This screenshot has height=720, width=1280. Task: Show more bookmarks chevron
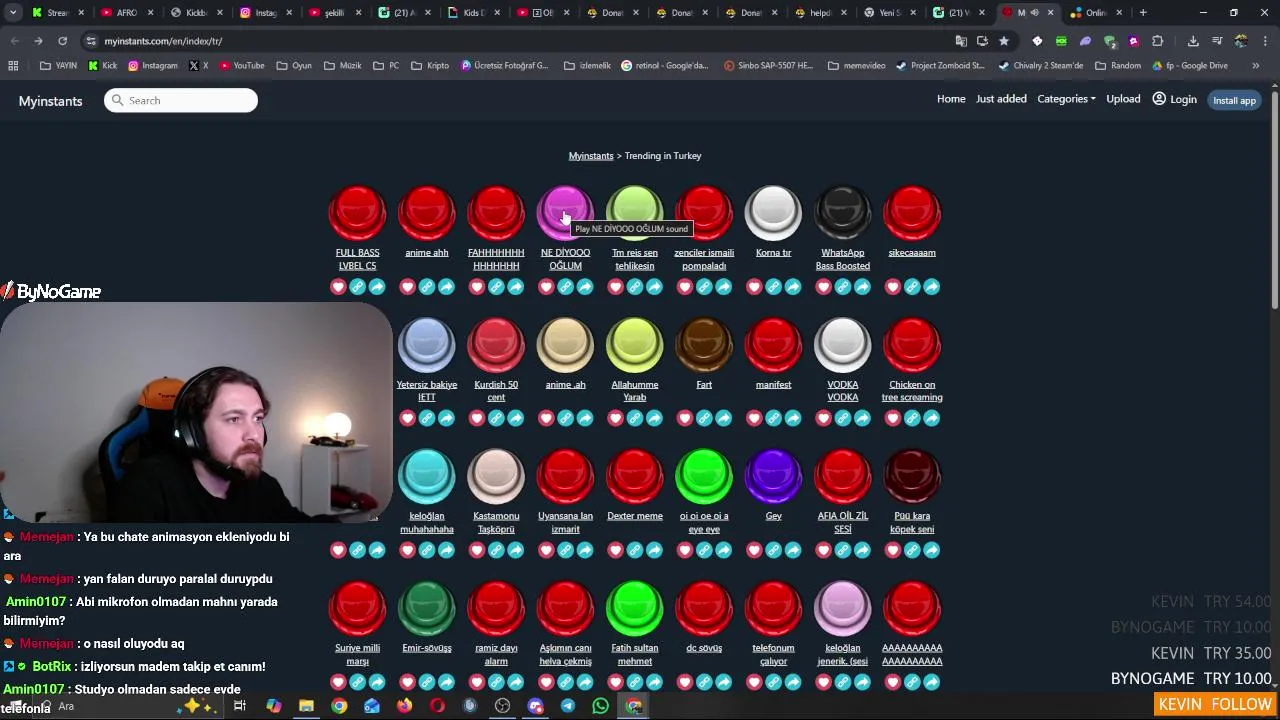[x=1257, y=66]
